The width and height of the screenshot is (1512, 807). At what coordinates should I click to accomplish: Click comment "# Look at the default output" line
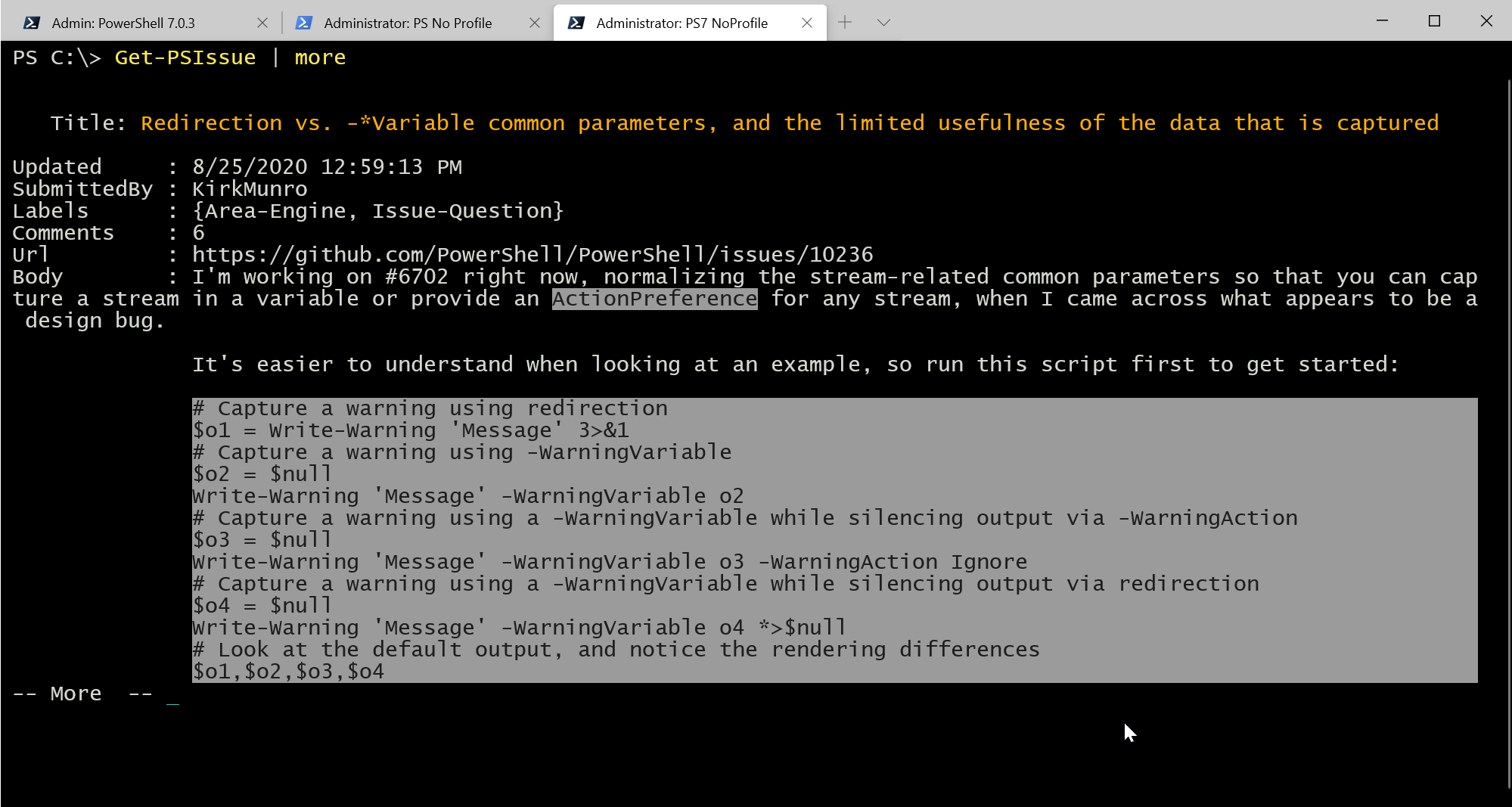[x=616, y=650]
